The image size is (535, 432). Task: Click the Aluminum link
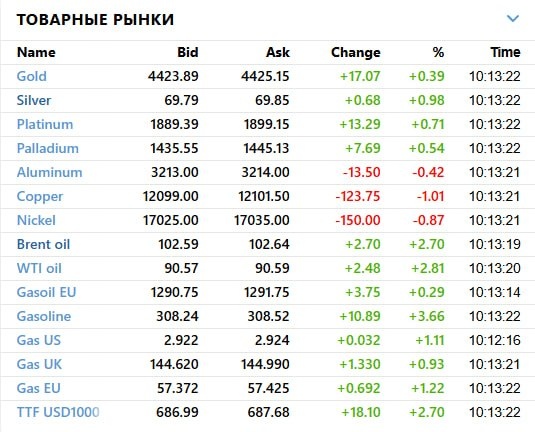click(x=49, y=172)
